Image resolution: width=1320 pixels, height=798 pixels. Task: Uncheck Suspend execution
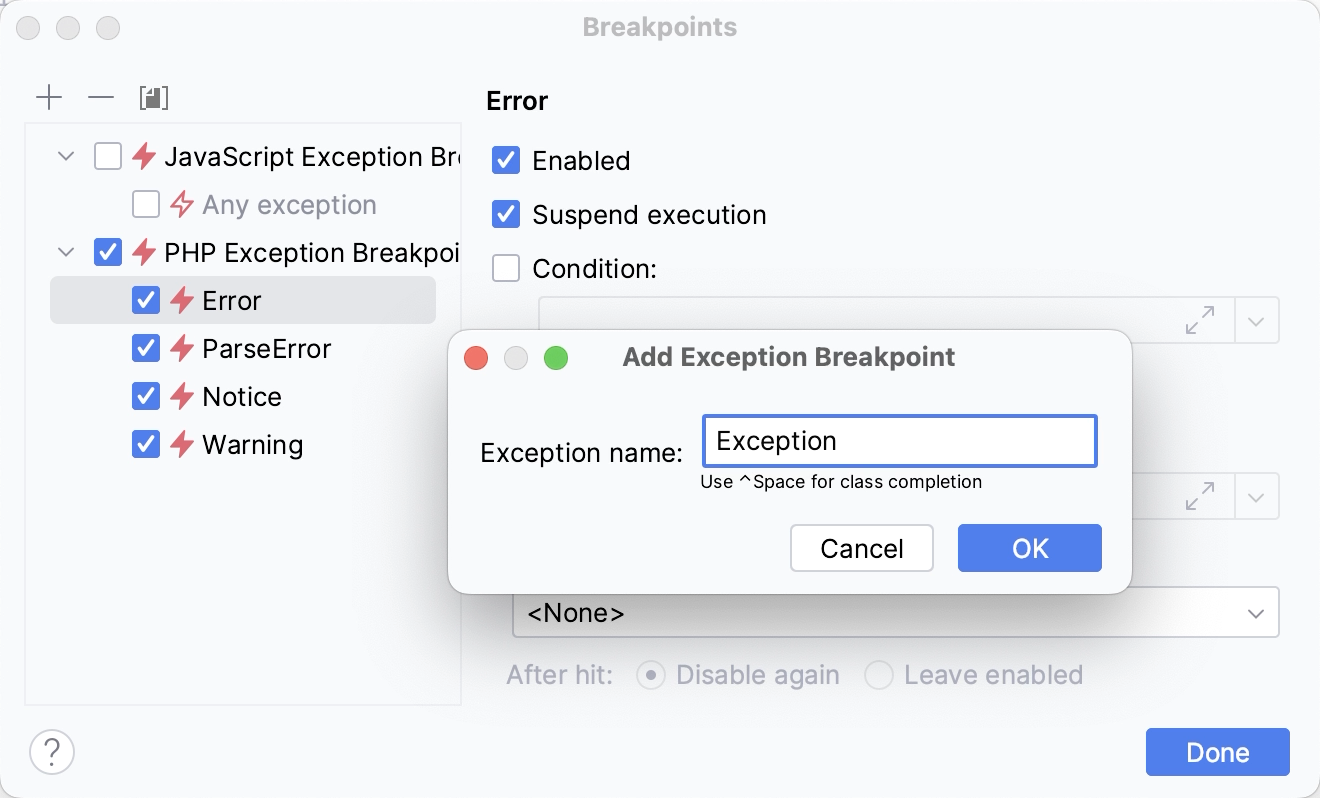(505, 214)
